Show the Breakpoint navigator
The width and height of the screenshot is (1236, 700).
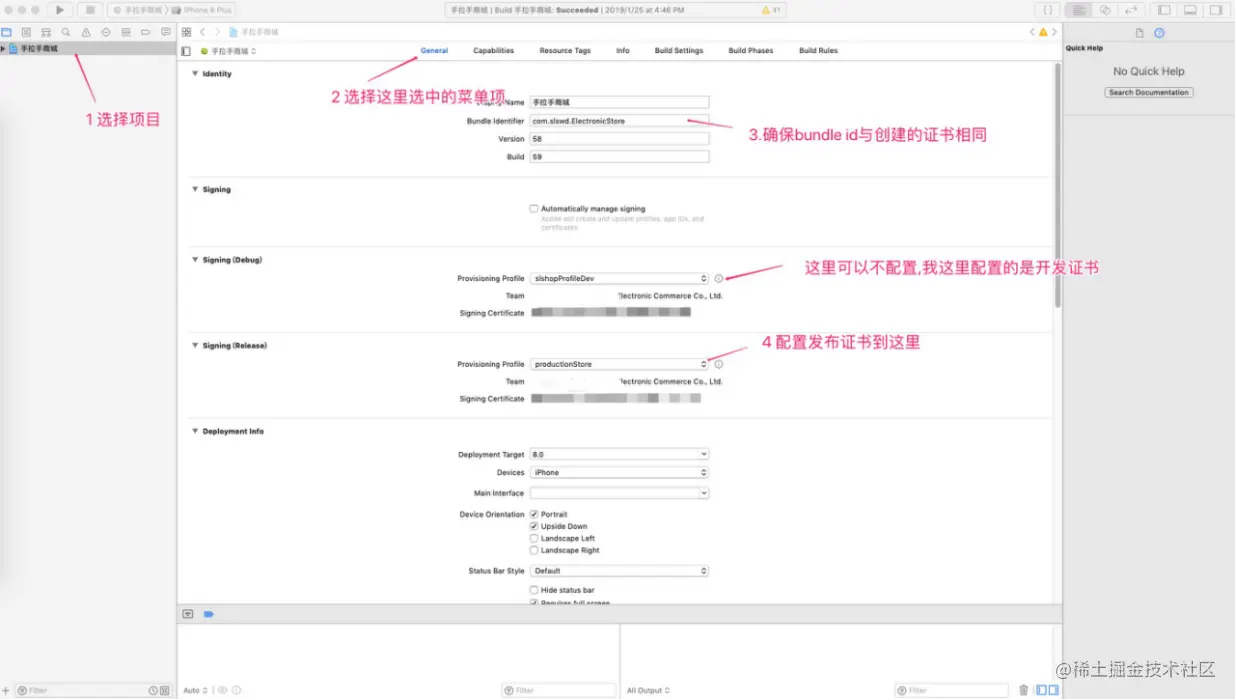click(x=146, y=32)
